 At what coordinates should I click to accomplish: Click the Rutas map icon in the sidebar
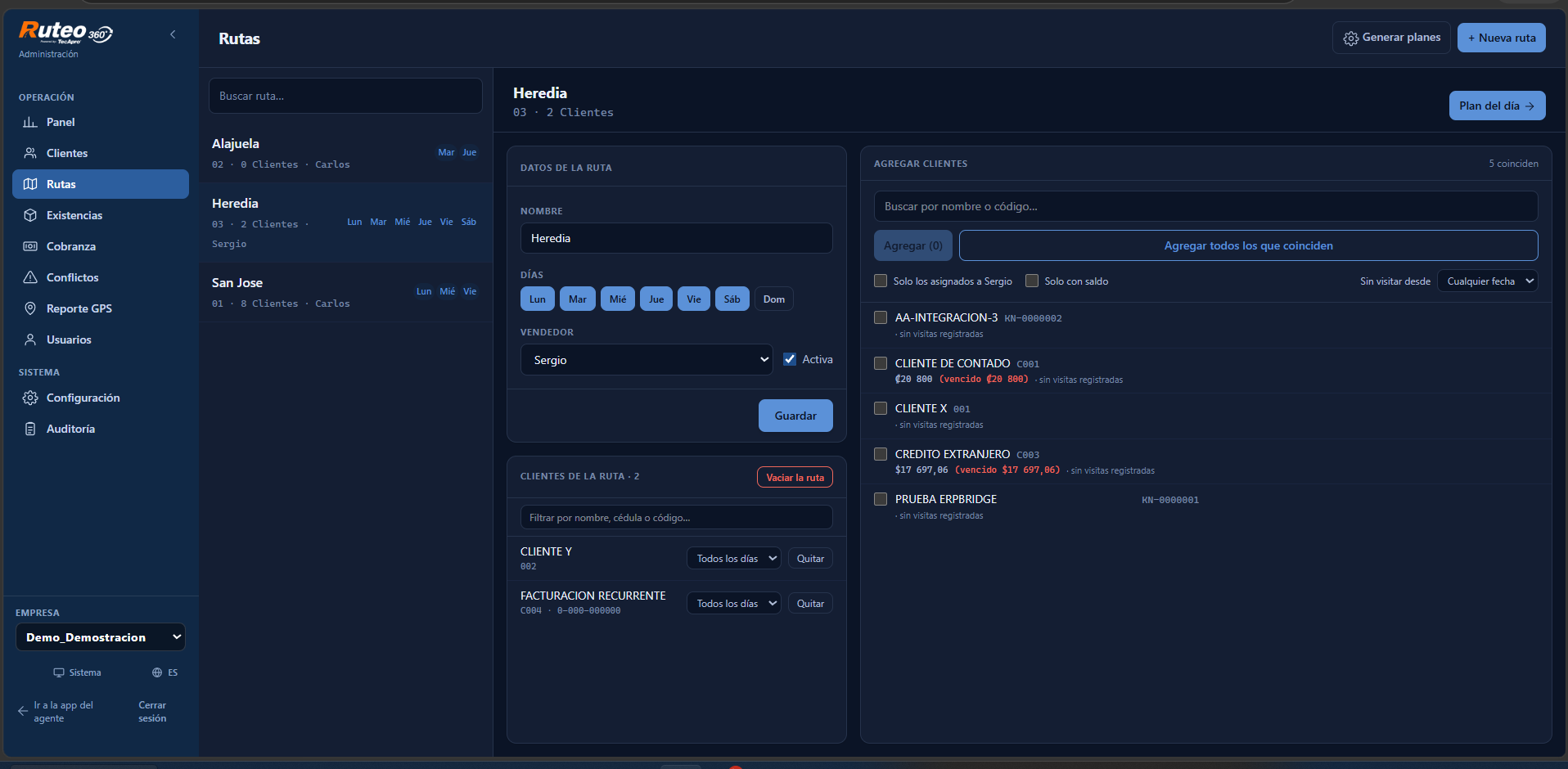(x=30, y=184)
